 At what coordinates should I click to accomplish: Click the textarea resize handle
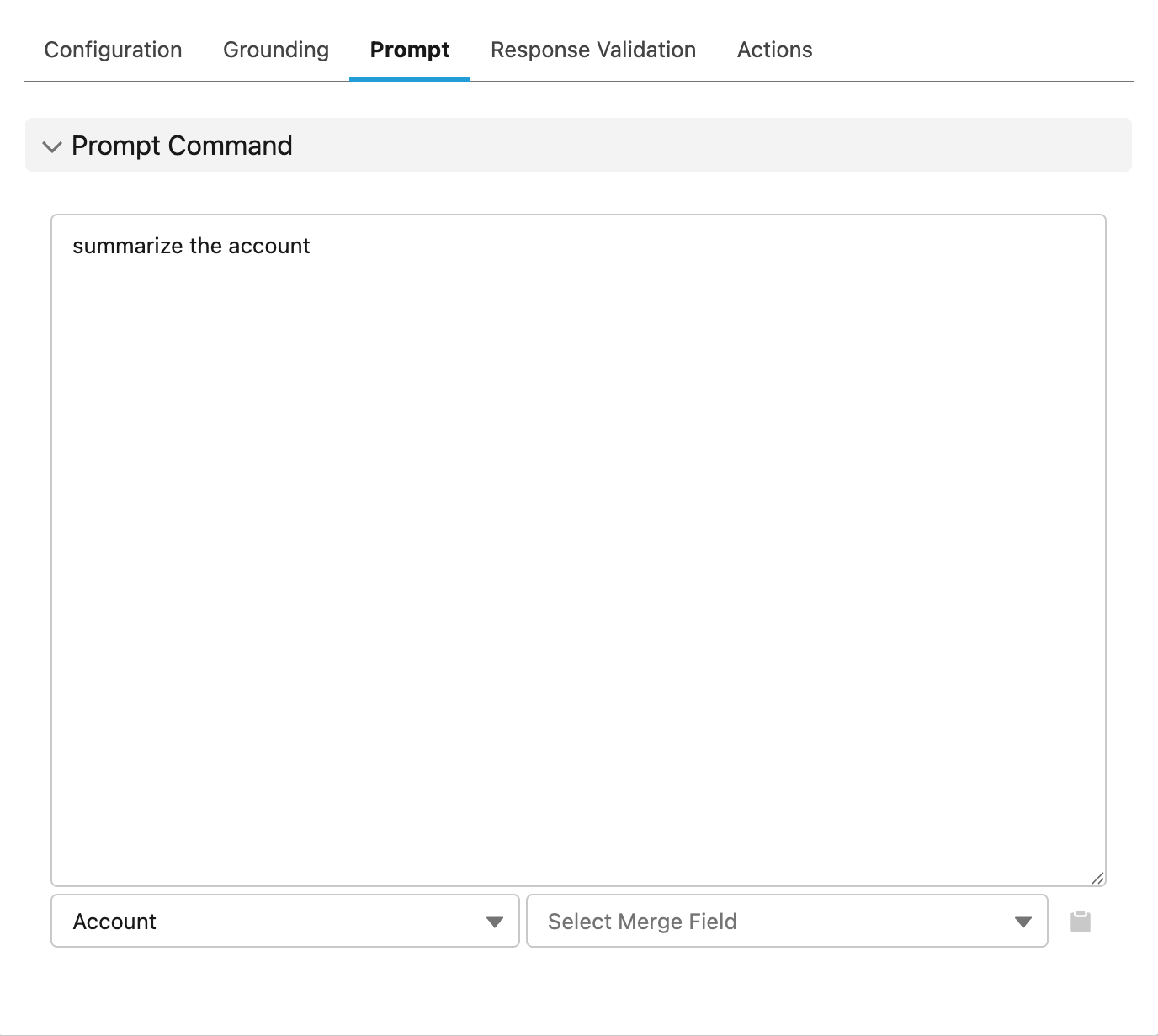click(1097, 878)
